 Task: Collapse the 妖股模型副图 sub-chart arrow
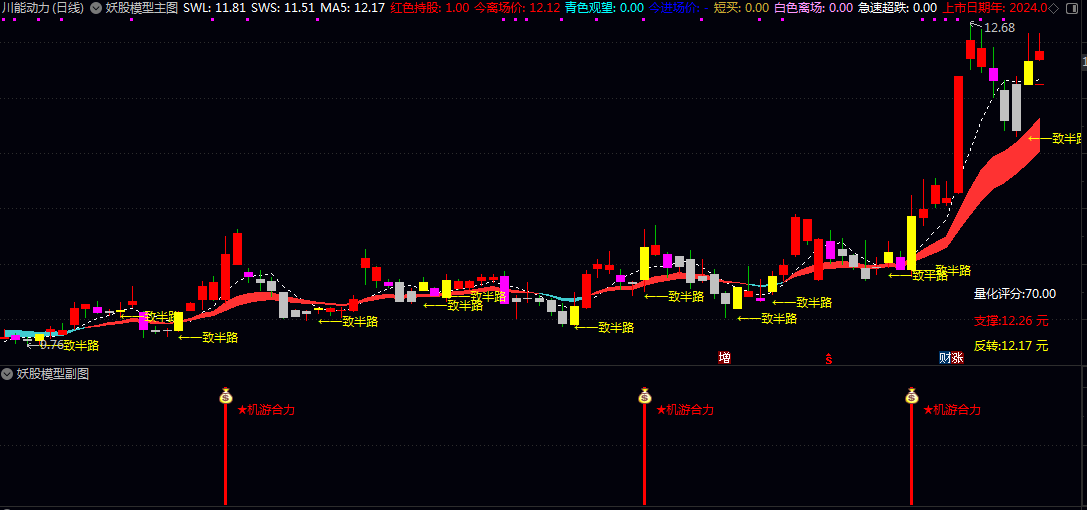tap(8, 374)
